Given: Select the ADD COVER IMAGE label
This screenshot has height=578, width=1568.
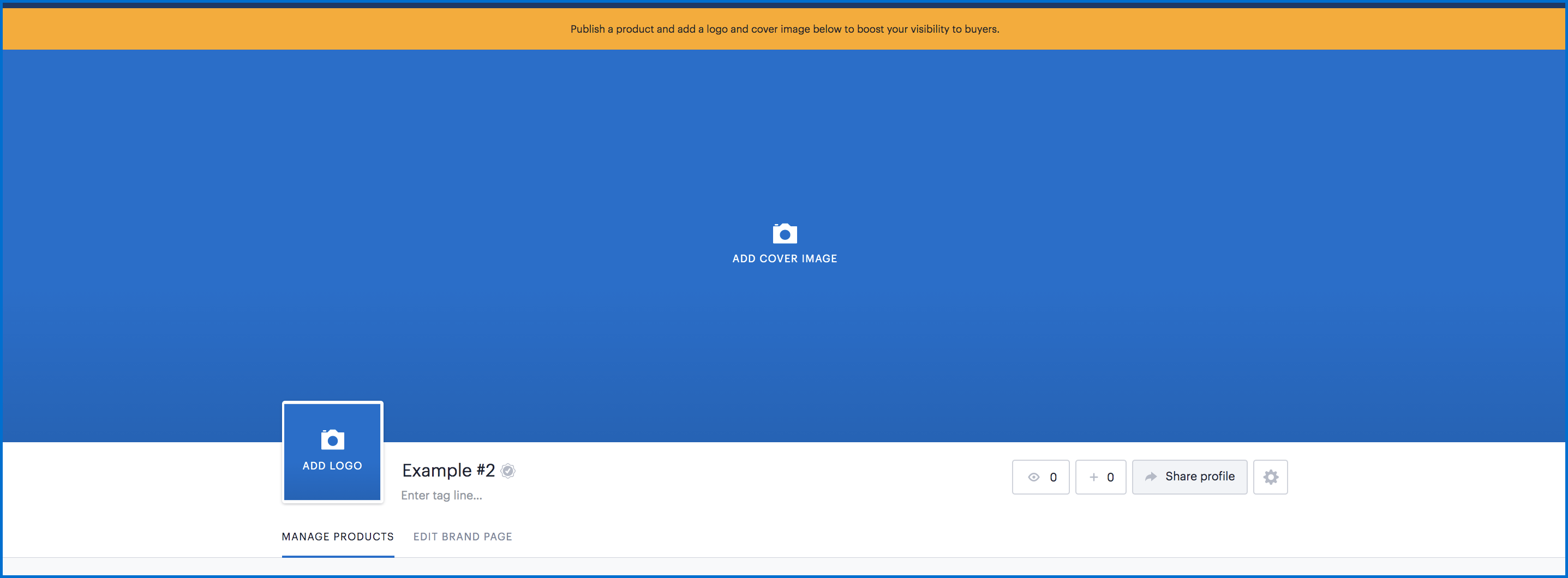Looking at the screenshot, I should (x=784, y=258).
